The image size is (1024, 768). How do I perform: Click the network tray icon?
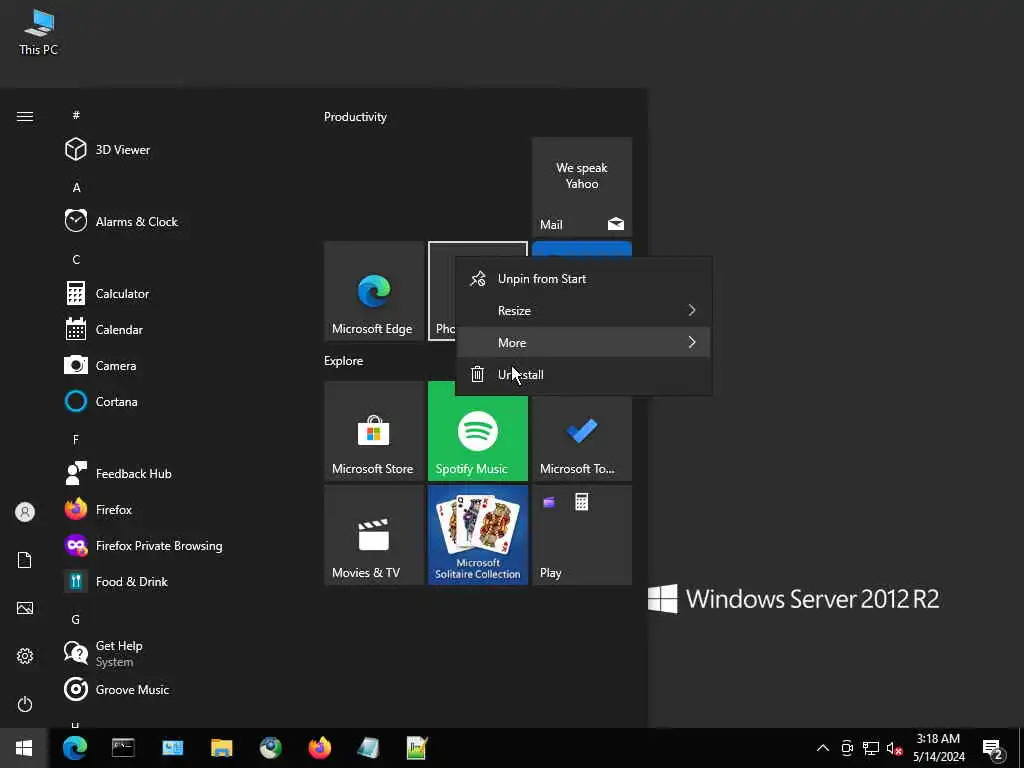(x=871, y=748)
